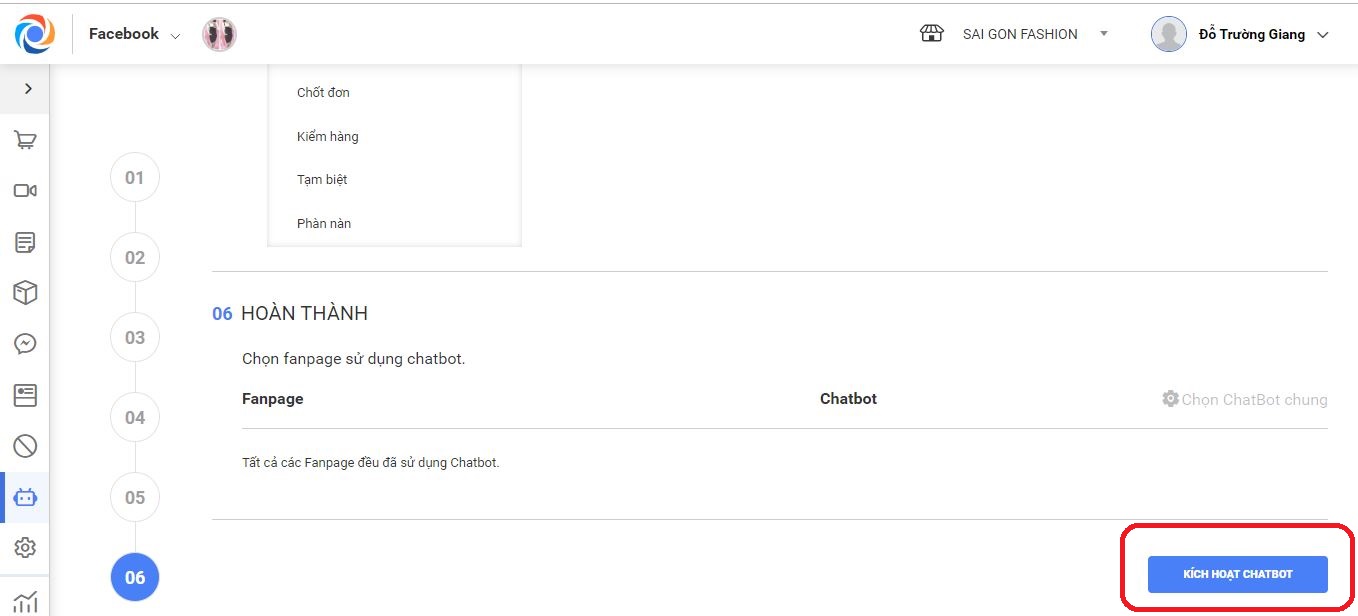The image size is (1358, 616).
Task: Click the text 'Tất cả các Fanpage đều đã sử dụng Chatbot.'
Action: [370, 463]
